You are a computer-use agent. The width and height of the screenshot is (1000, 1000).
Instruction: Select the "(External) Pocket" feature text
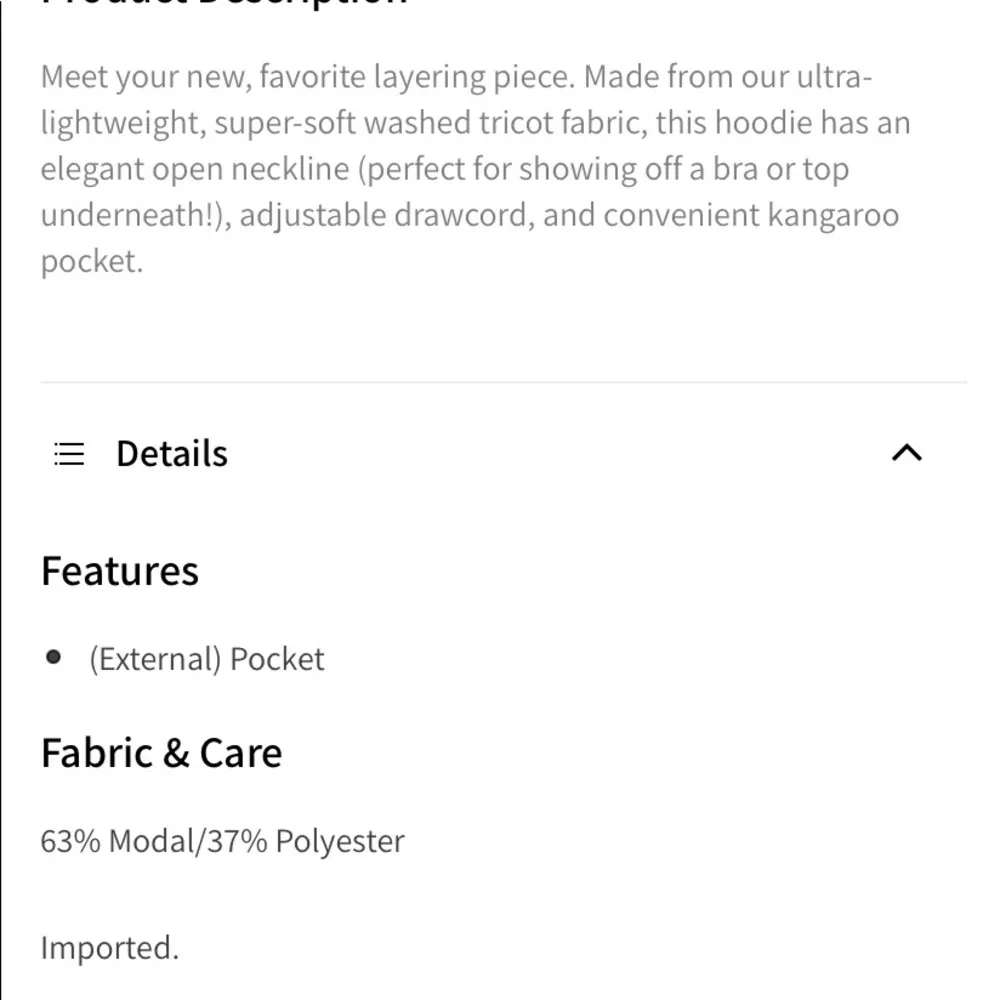pos(207,659)
